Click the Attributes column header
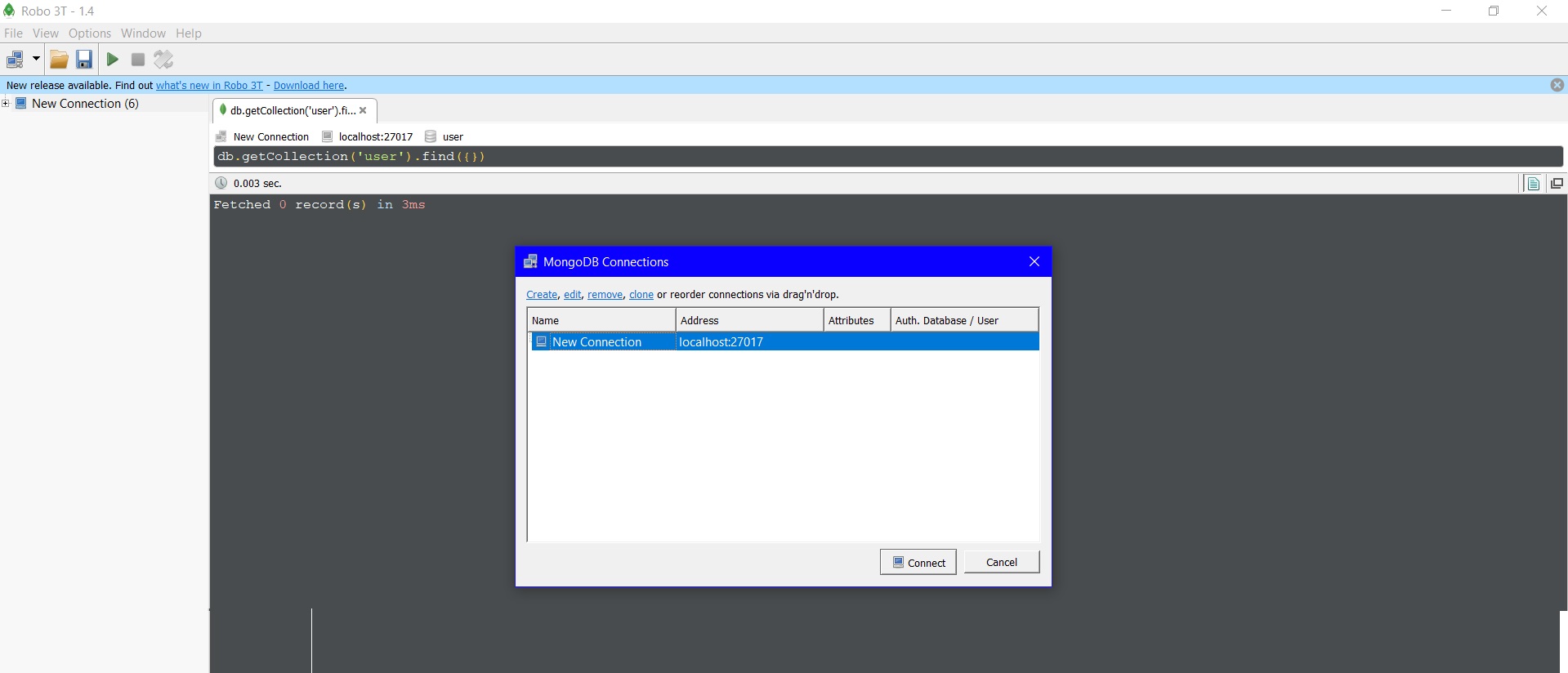Screen dimensions: 1568x673 coord(857,320)
